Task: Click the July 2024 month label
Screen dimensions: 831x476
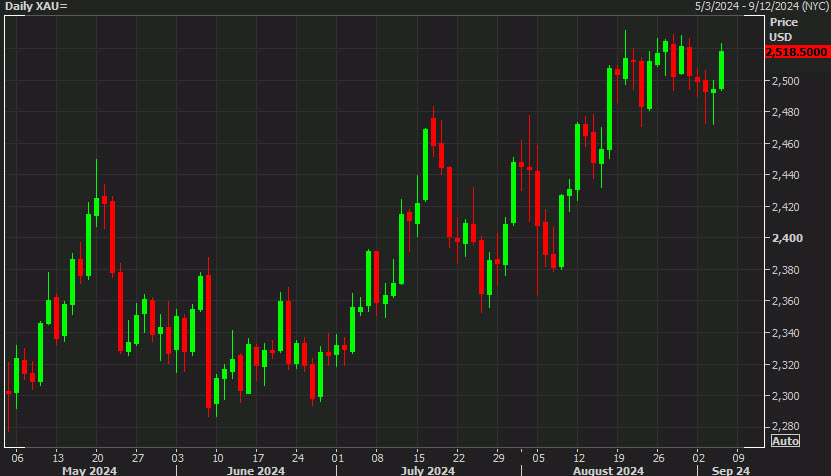Action: pyautogui.click(x=428, y=471)
